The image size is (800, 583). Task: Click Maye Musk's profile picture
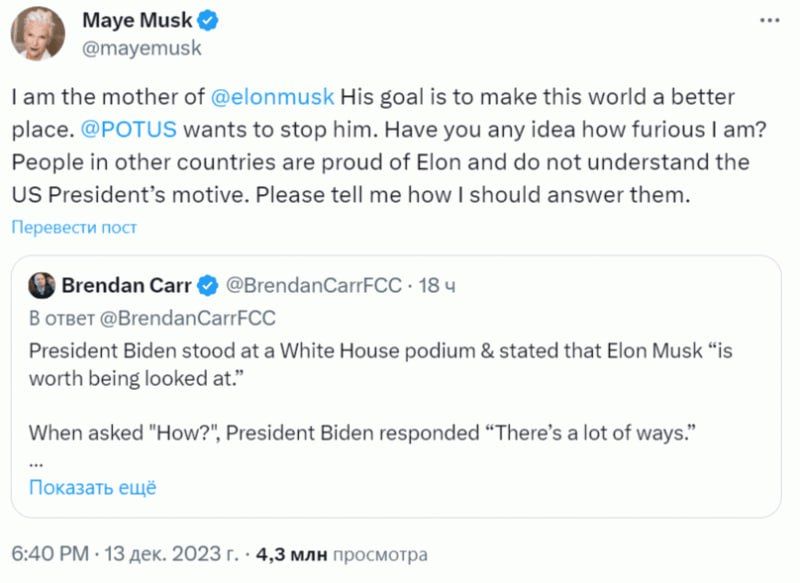35,28
